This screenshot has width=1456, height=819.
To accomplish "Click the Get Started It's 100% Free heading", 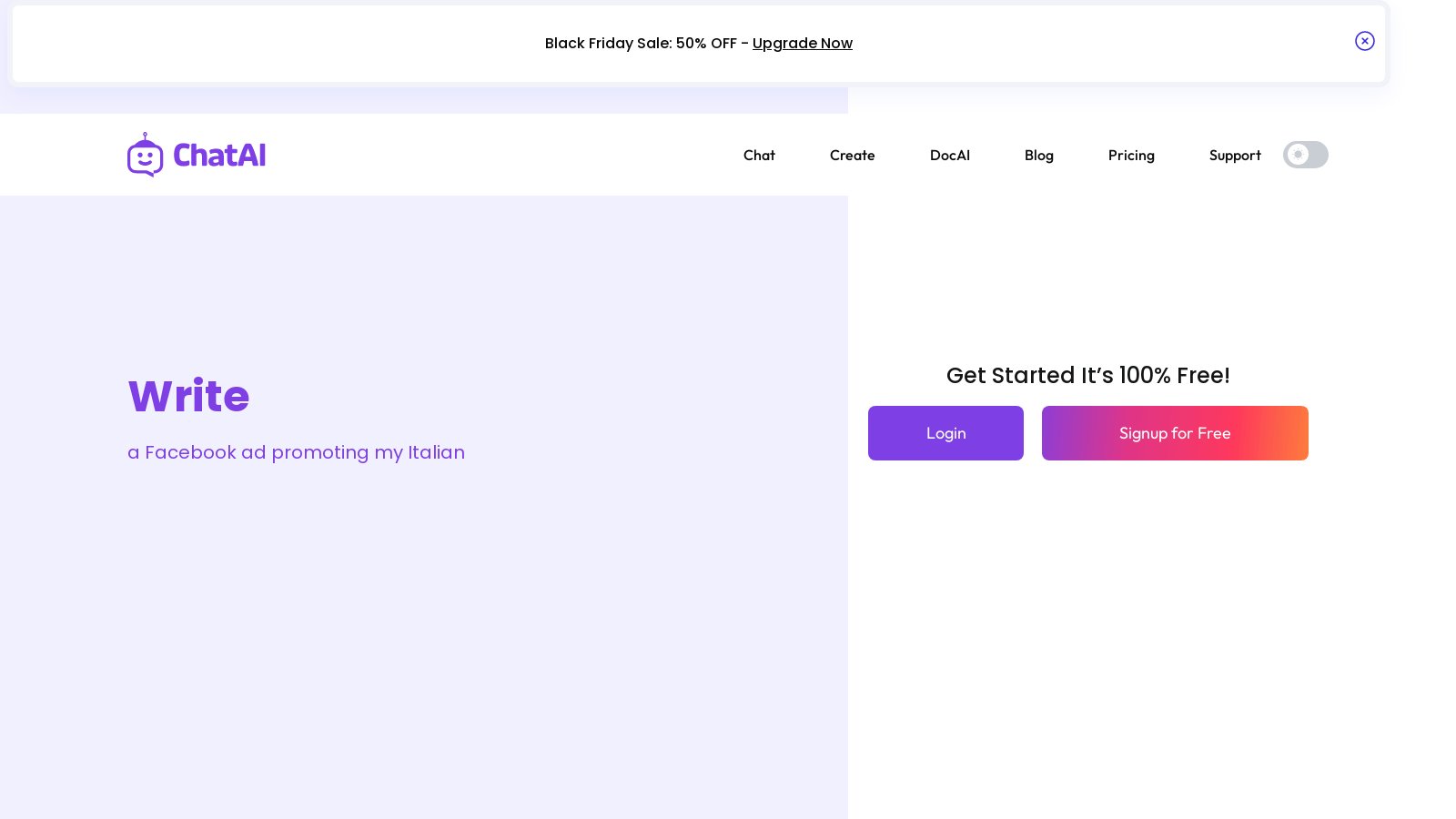I will (x=1087, y=376).
